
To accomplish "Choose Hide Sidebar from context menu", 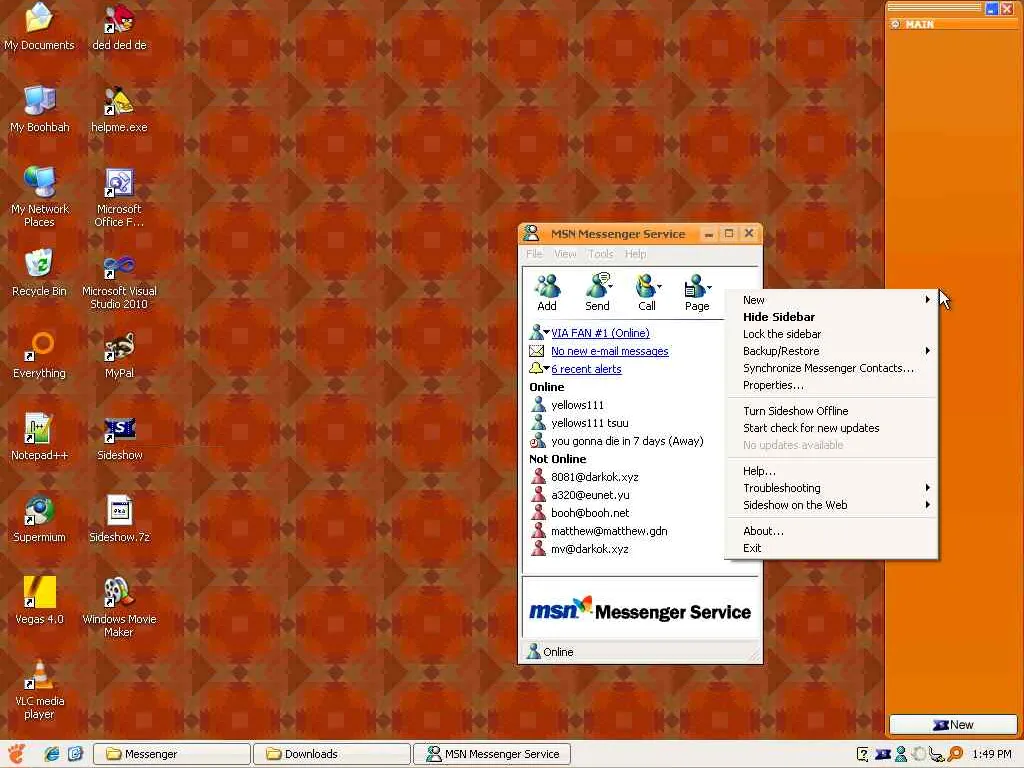I will pos(831,317).
